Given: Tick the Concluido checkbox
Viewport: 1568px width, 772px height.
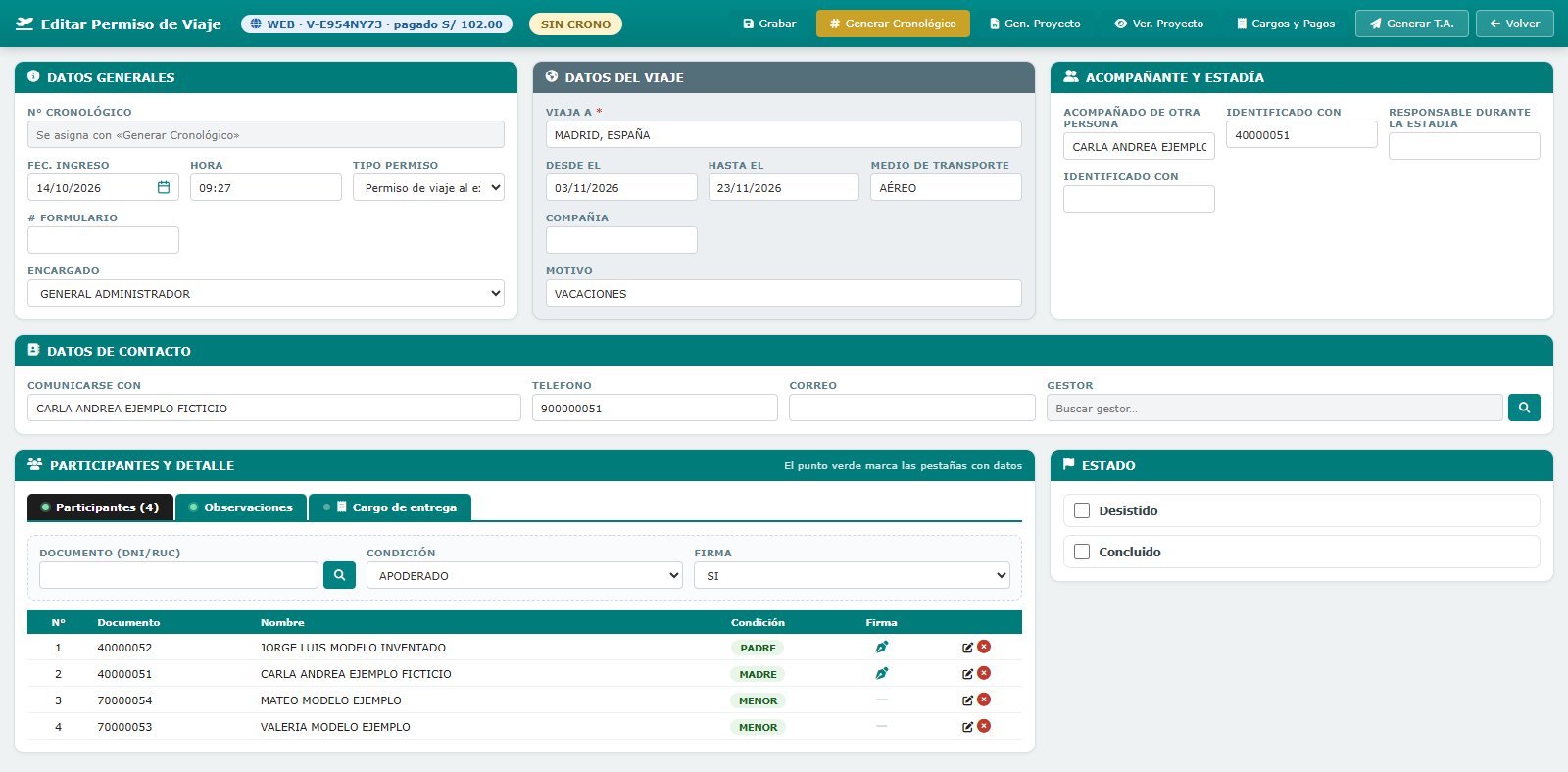Looking at the screenshot, I should (x=1082, y=552).
